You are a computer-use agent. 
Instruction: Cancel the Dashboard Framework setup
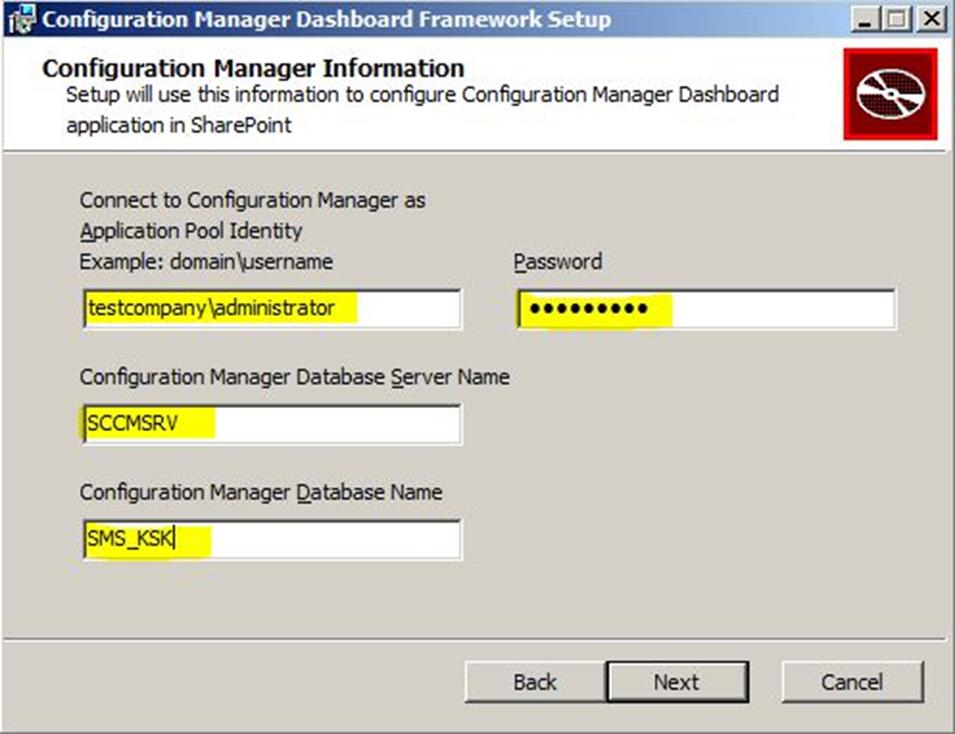click(852, 682)
